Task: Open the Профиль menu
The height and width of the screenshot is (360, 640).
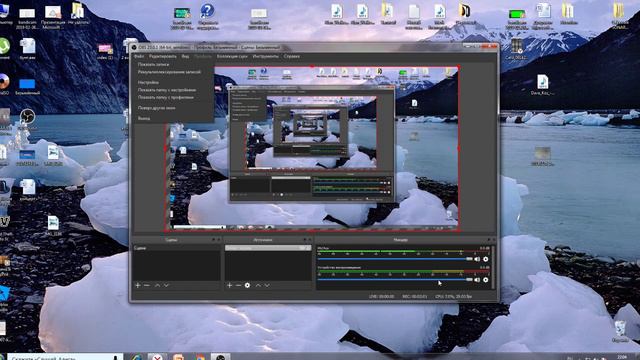Action: [x=203, y=56]
